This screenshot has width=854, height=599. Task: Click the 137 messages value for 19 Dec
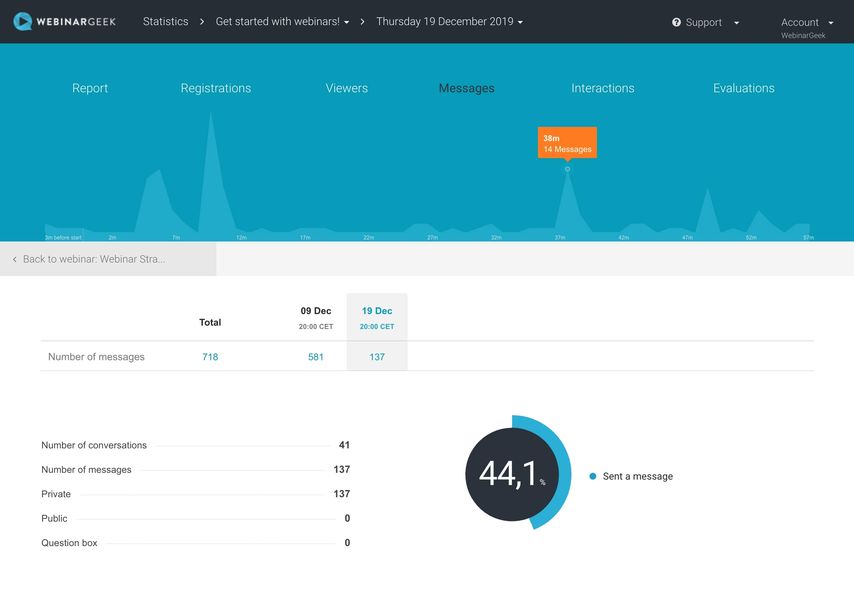(x=376, y=356)
